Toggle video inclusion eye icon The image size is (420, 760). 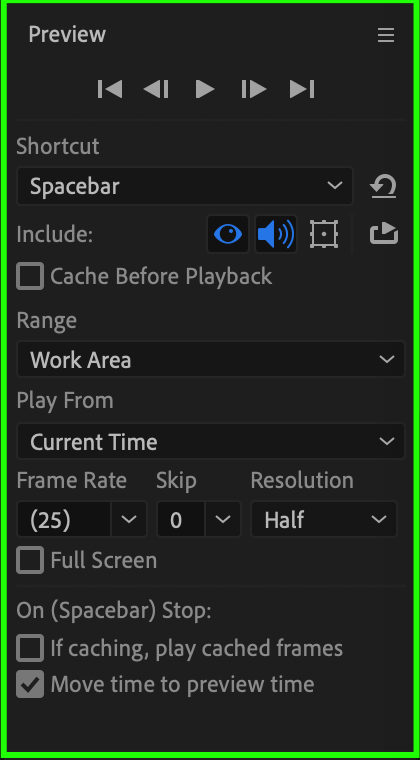tap(228, 234)
